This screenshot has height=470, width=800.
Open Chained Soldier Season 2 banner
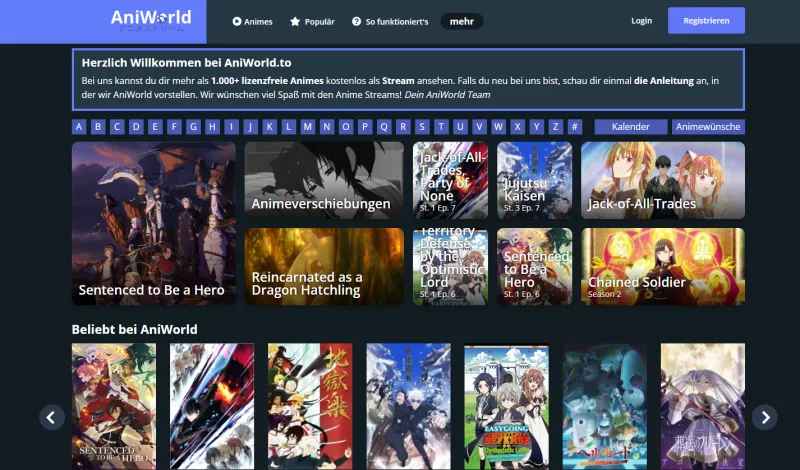click(x=663, y=266)
